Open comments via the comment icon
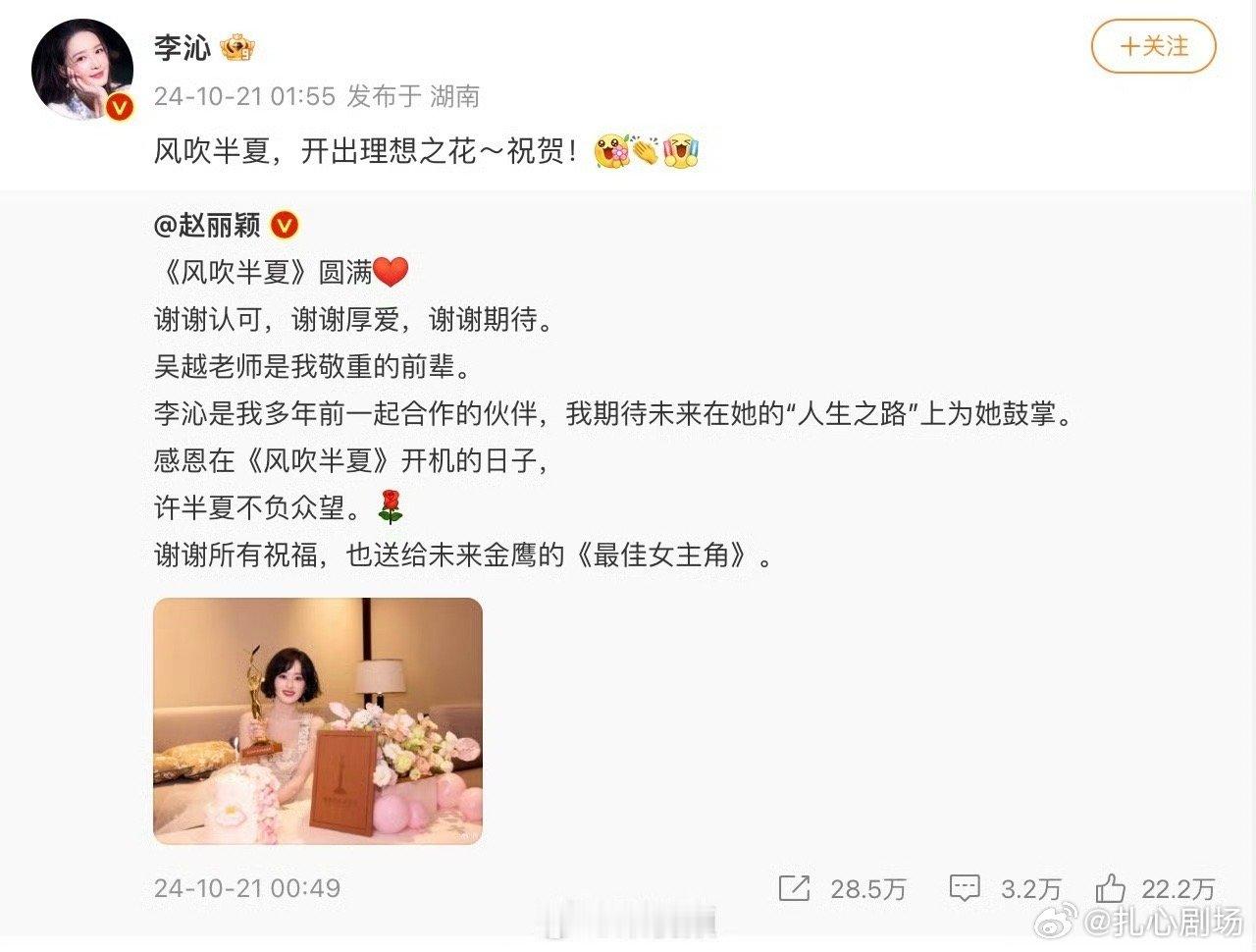This screenshot has height=952, width=1256. pos(965,889)
